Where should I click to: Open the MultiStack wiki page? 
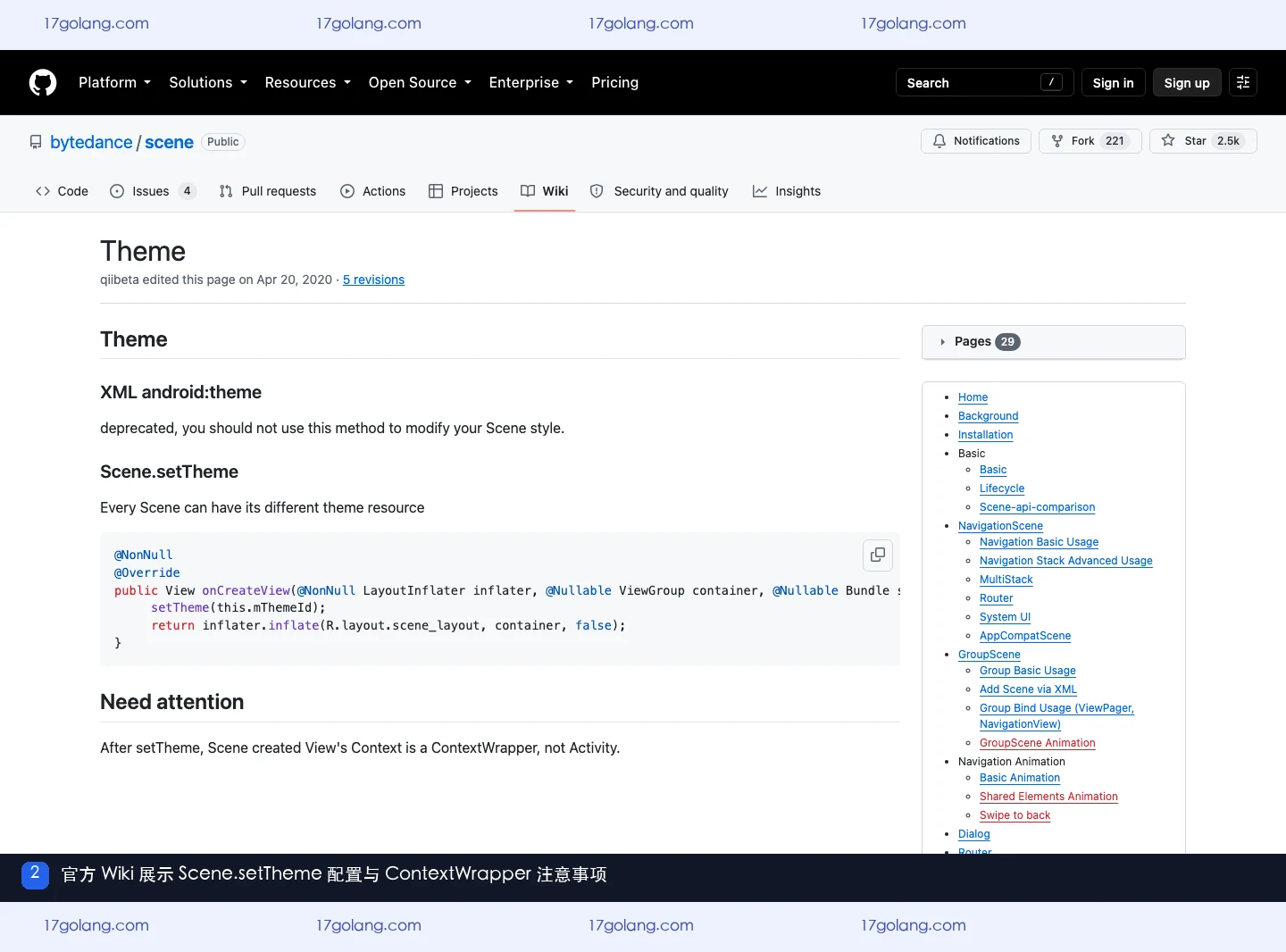click(x=1006, y=580)
